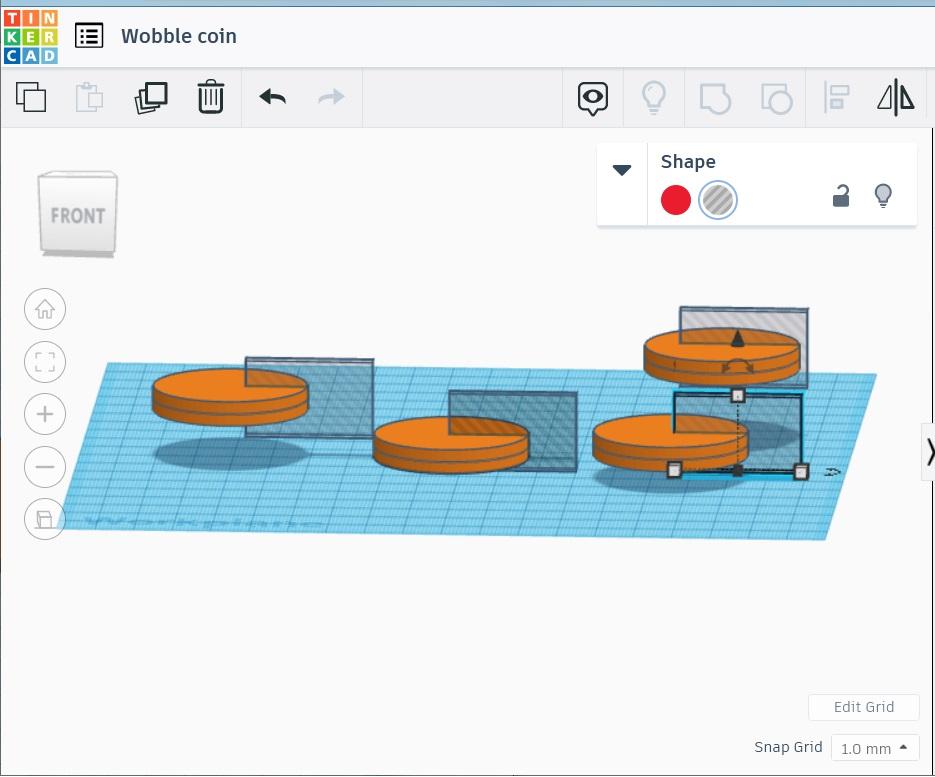The width and height of the screenshot is (935, 777).
Task: Click the top white resize handle
Action: (738, 395)
